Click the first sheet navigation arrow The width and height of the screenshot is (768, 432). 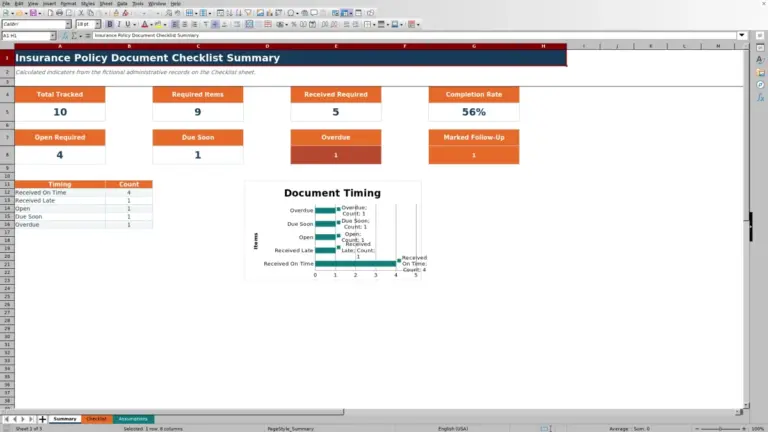pos(6,419)
